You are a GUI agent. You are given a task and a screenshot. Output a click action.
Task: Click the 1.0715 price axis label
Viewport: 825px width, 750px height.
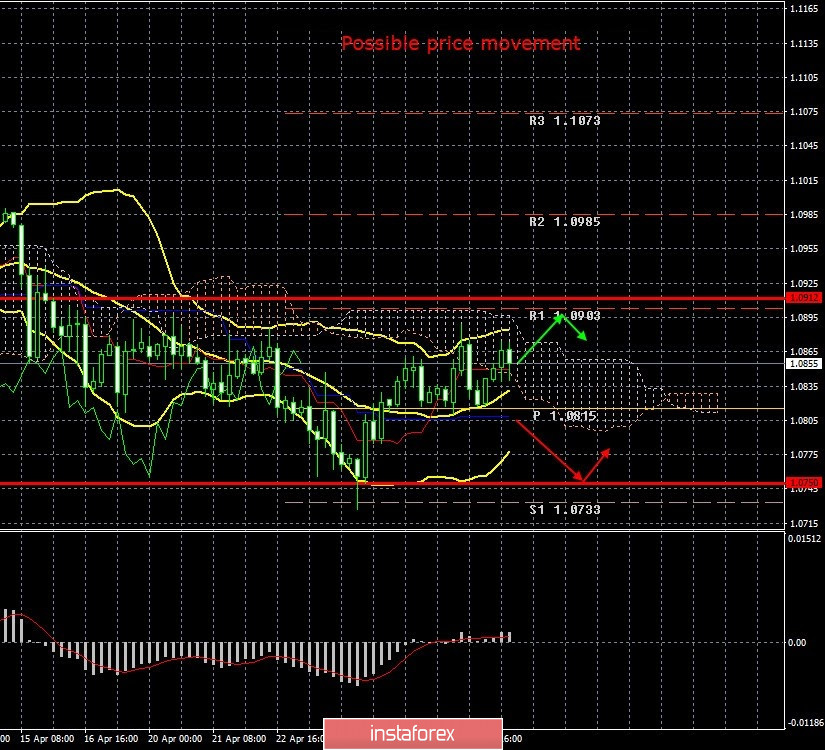coord(804,524)
